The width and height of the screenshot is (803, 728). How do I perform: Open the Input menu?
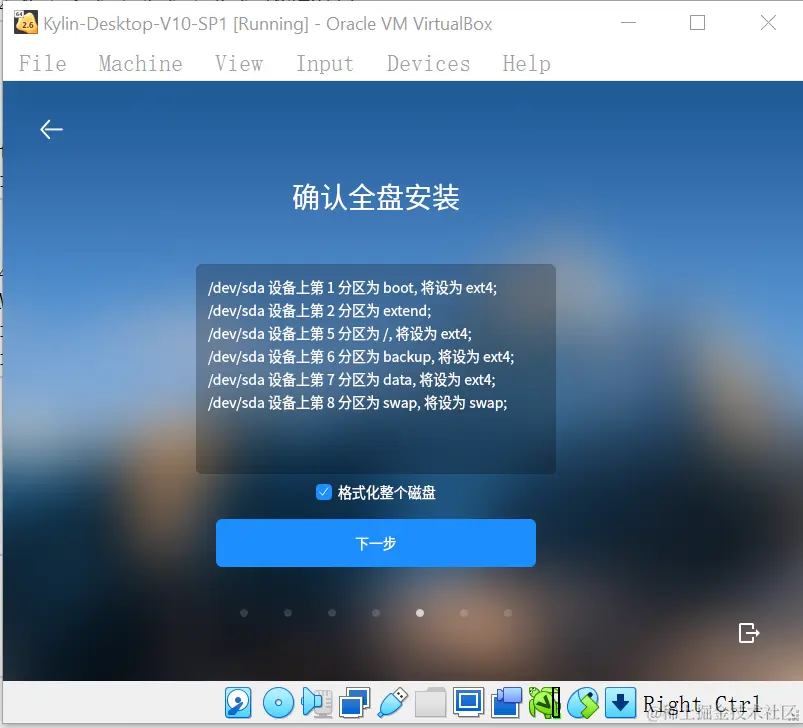(x=324, y=63)
